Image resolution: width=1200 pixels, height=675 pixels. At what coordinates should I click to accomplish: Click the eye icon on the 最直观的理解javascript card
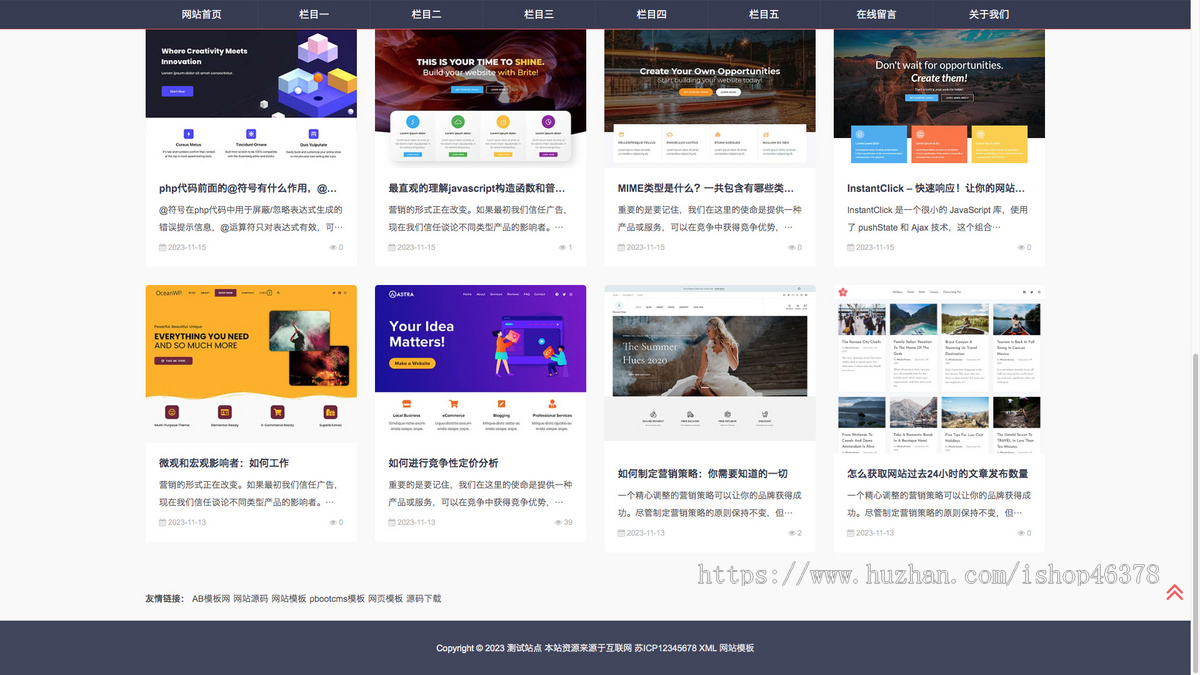click(563, 247)
